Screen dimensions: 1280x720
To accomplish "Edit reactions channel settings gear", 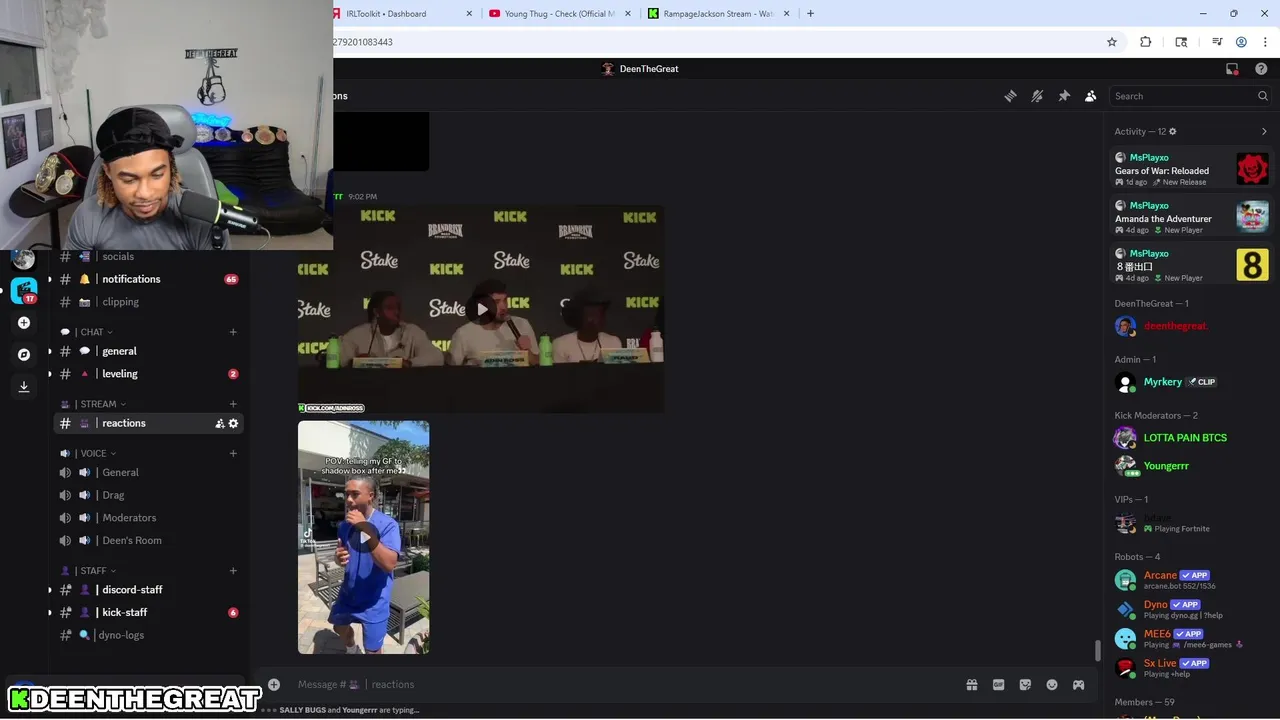I will tap(234, 423).
